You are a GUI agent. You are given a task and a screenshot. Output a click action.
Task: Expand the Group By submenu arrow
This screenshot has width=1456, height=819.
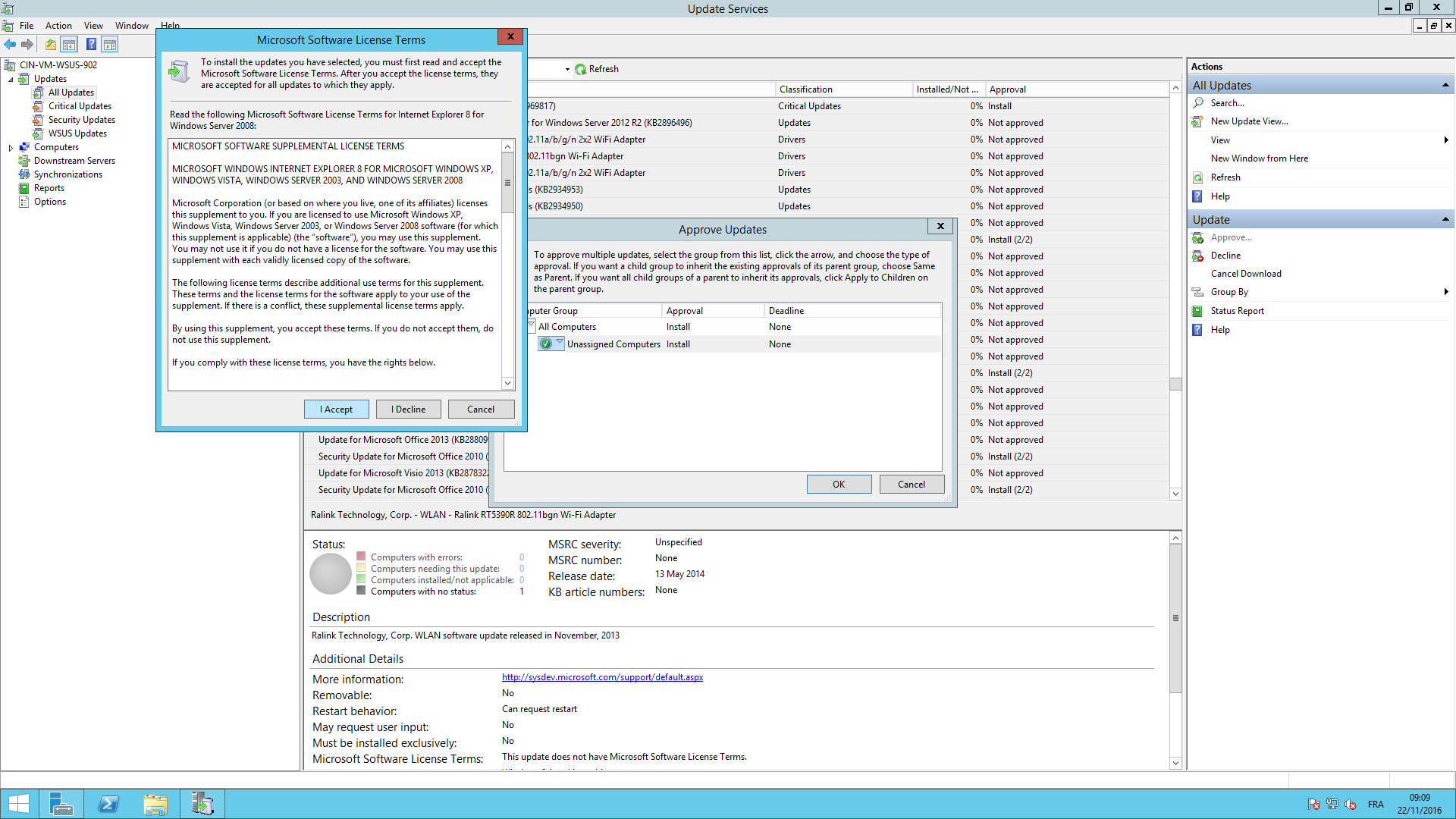pyautogui.click(x=1446, y=292)
